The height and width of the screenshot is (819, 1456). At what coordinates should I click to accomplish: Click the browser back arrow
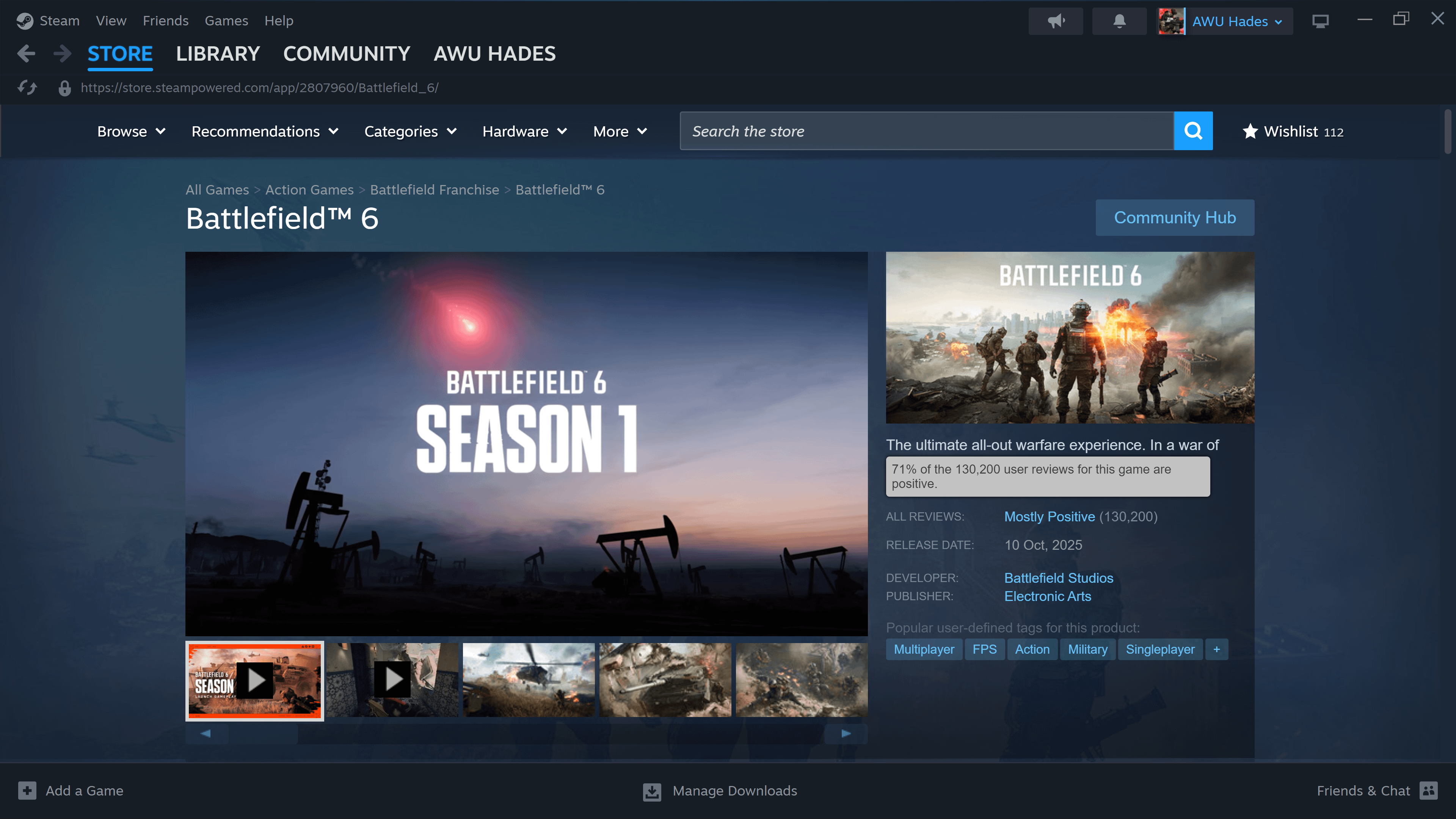26,54
